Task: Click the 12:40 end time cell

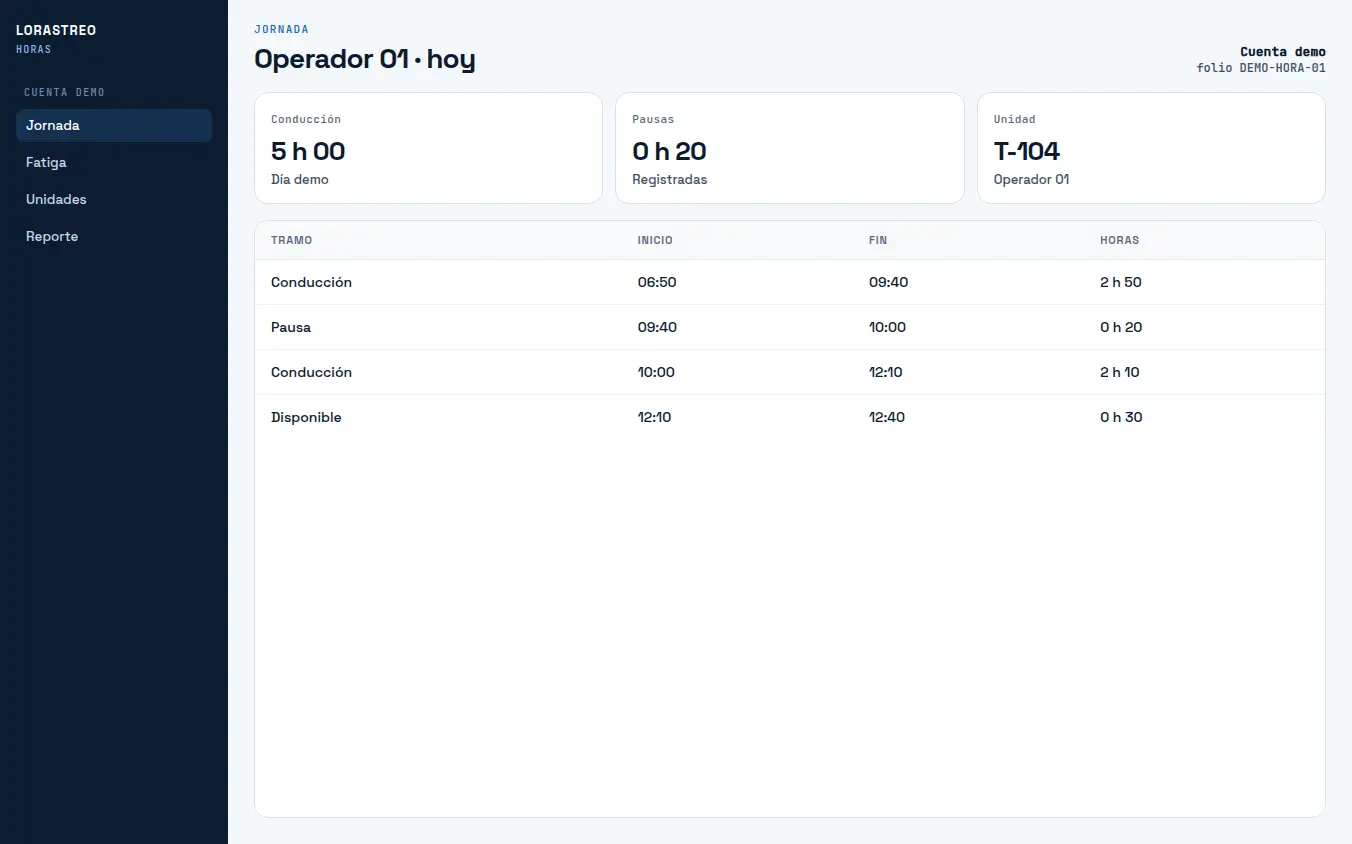Action: pos(887,418)
